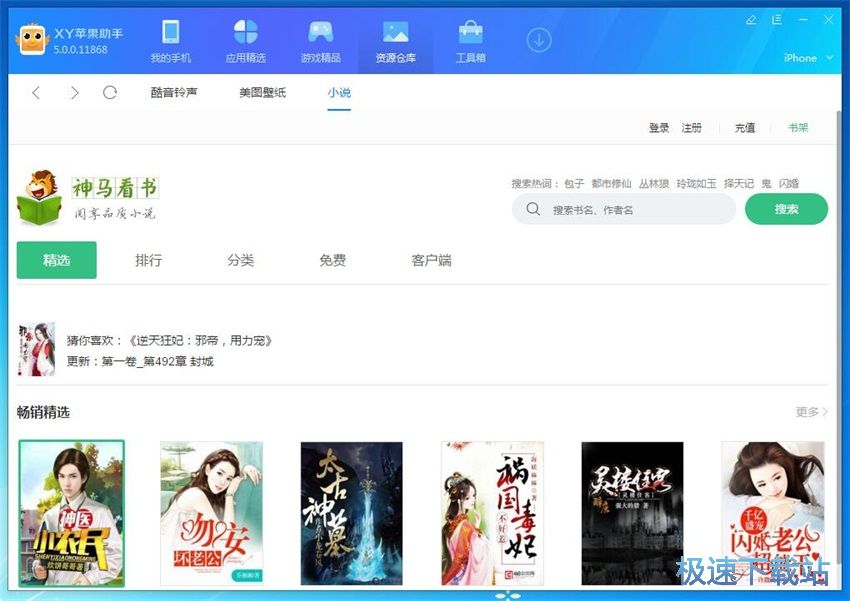Image resolution: width=850 pixels, height=601 pixels.
Task: Click hot keyword 丛林狼
Action: [654, 184]
